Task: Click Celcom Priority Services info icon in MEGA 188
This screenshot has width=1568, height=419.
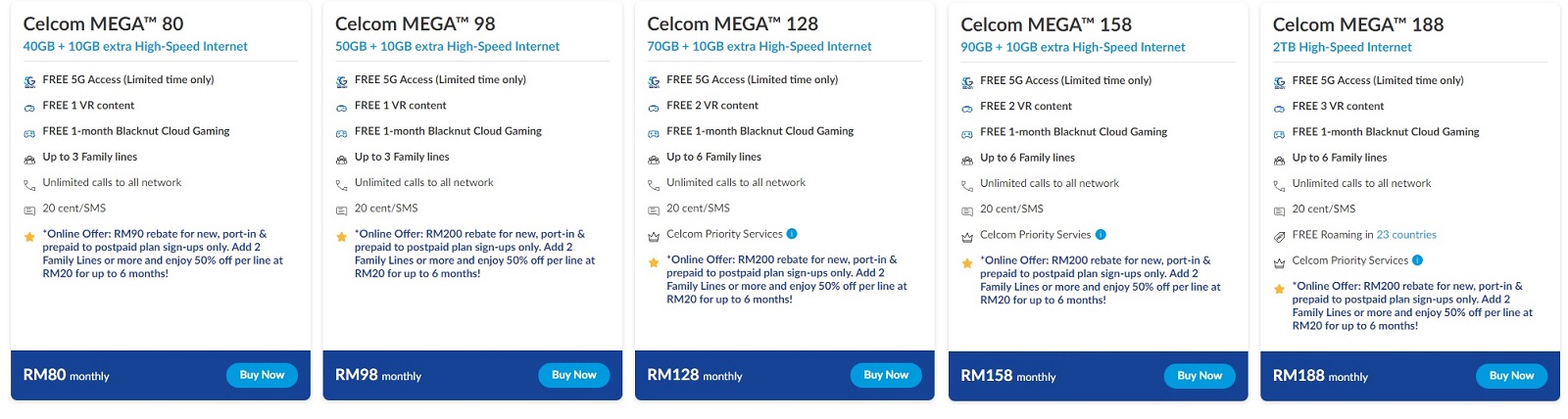Action: coord(1417,260)
